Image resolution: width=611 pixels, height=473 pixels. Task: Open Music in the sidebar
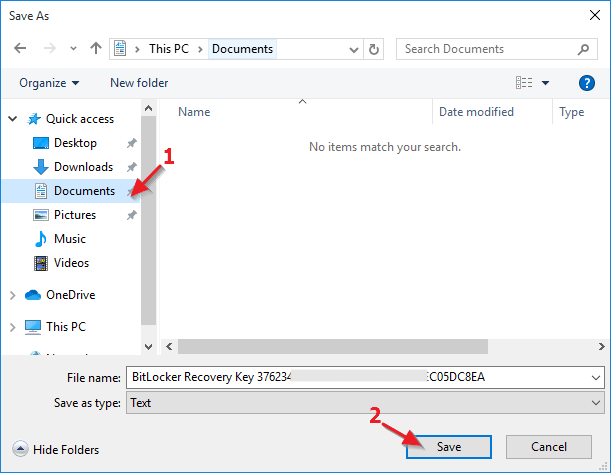click(70, 239)
